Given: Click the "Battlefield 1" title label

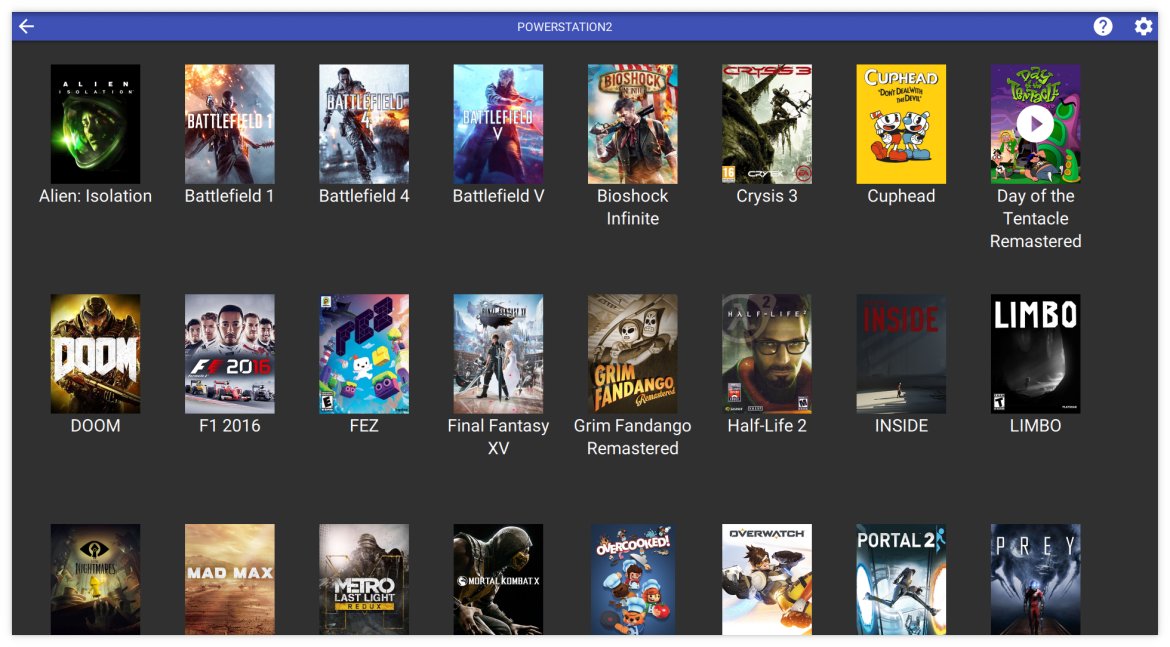Looking at the screenshot, I should pyautogui.click(x=230, y=196).
